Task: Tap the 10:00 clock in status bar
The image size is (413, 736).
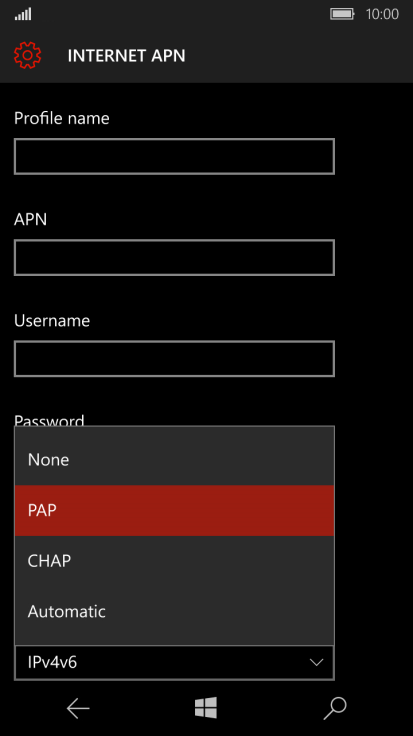Action: (x=382, y=14)
